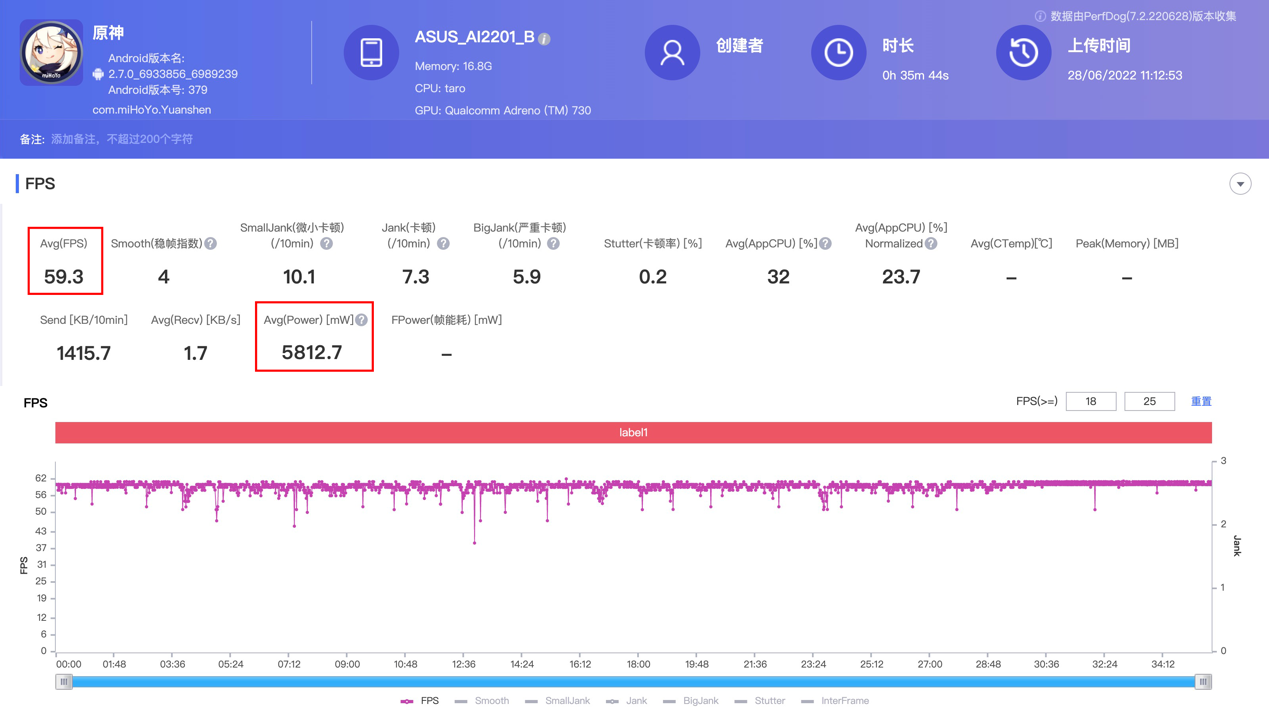Click the FPS threshold field showing 18
1269x711 pixels.
(x=1090, y=401)
